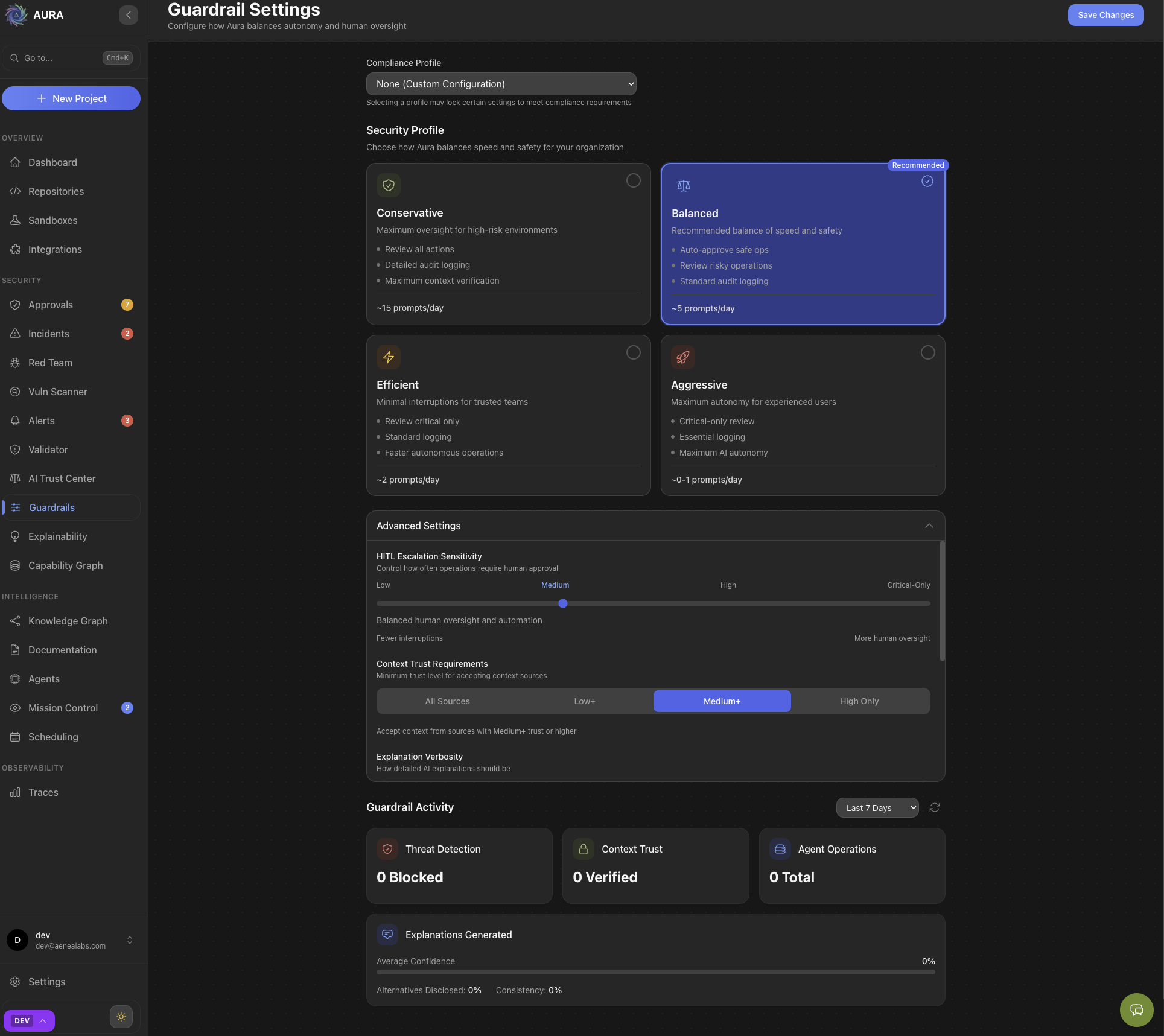Click the Alerts bell icon
1164x1036 pixels.
click(x=15, y=421)
